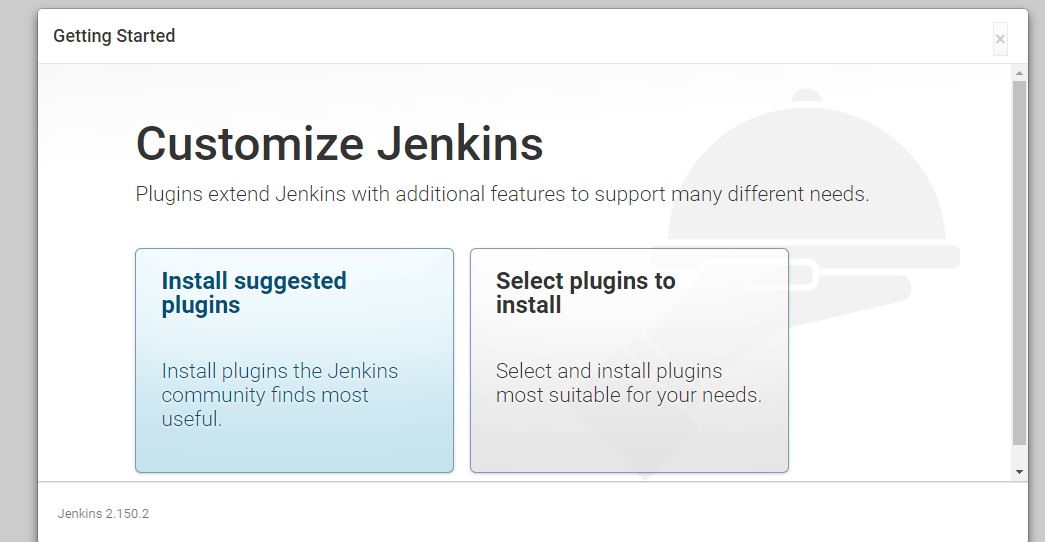Click the 'Select plugins to install' bold title text
The image size is (1045, 542).
585,293
